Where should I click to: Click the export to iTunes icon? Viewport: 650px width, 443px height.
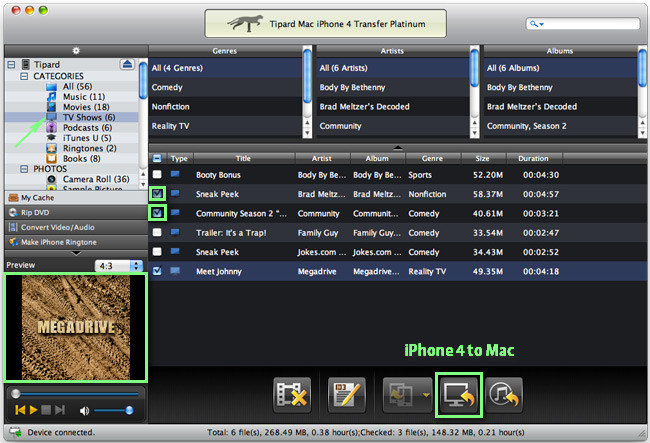[x=504, y=395]
